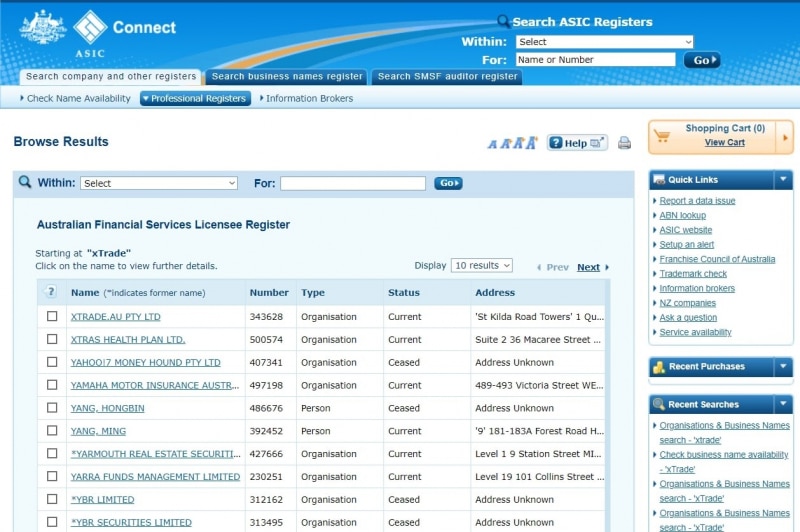Click the Quick Links panel icon
This screenshot has height=532, width=800.
(x=659, y=180)
